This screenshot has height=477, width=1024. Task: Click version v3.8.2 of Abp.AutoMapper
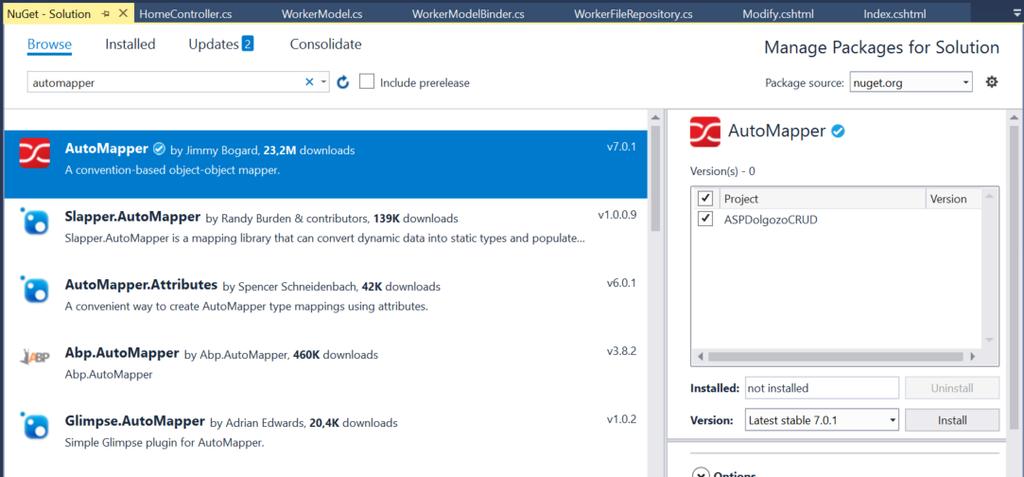[x=621, y=351]
